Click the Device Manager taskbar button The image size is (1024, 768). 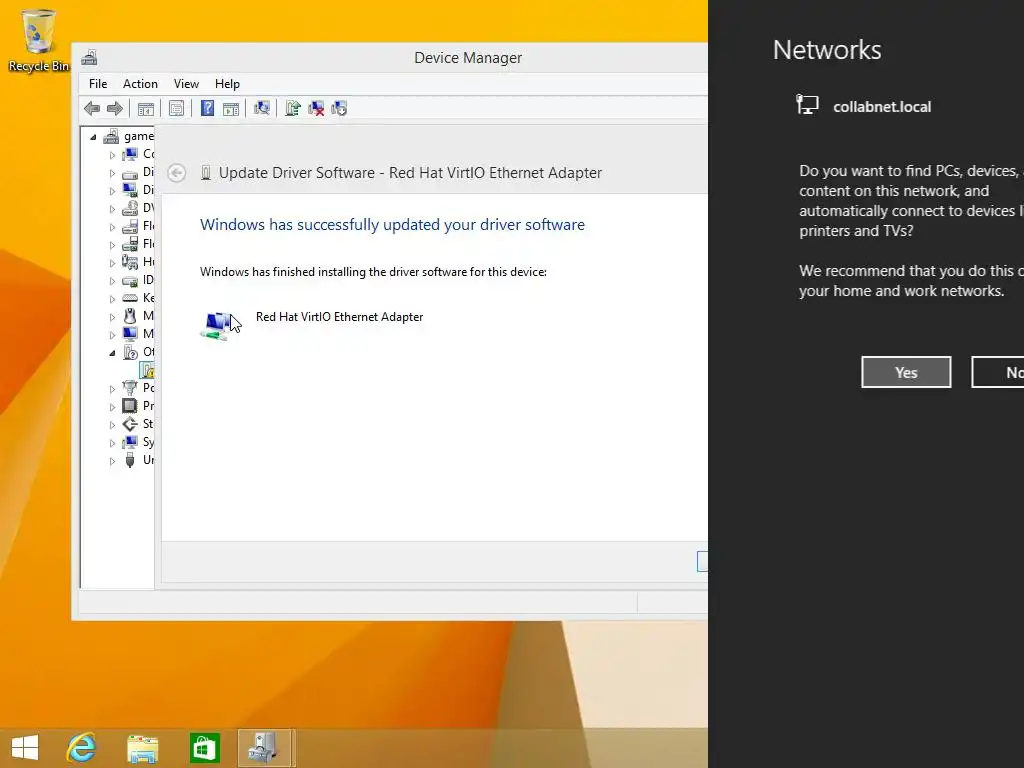tap(266, 748)
